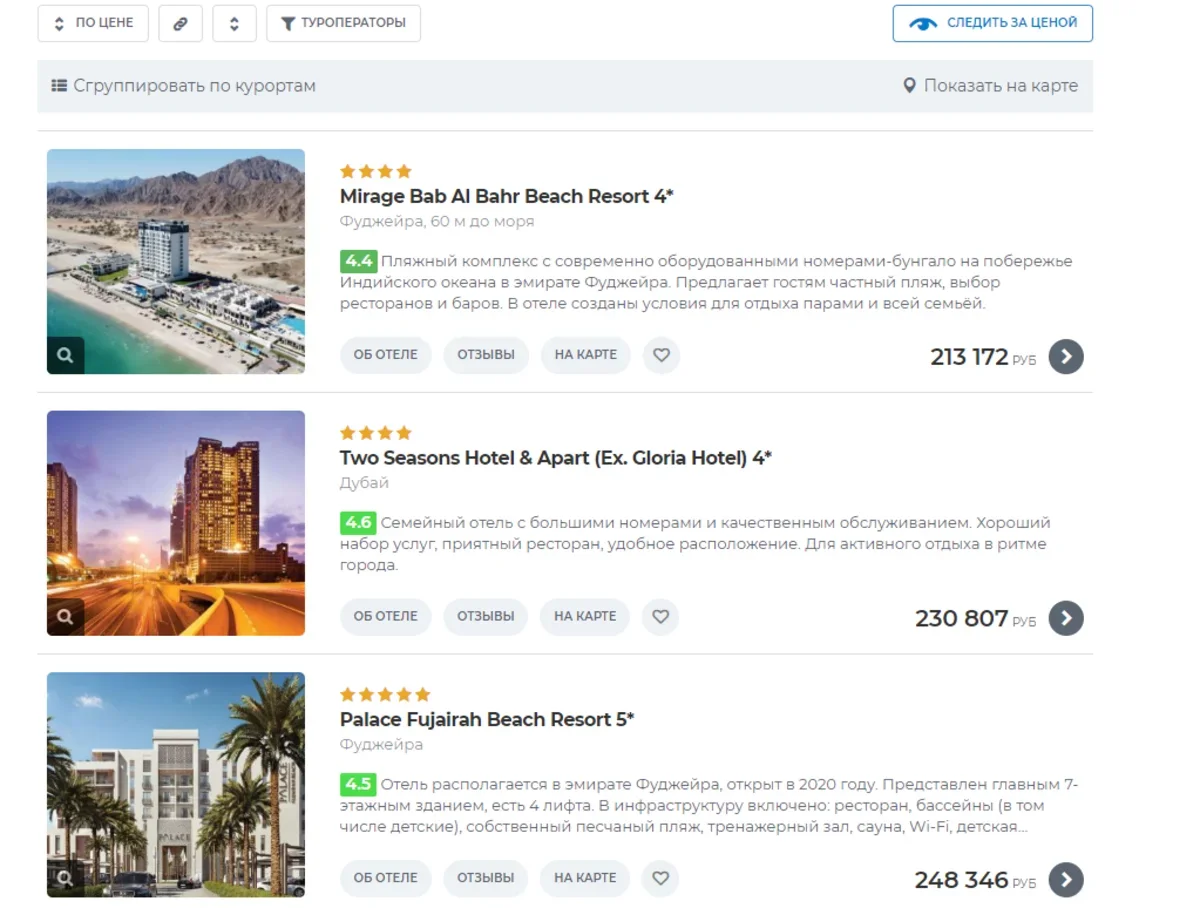The width and height of the screenshot is (1200, 908).
Task: Click the link icon button in toolbar
Action: [x=180, y=24]
